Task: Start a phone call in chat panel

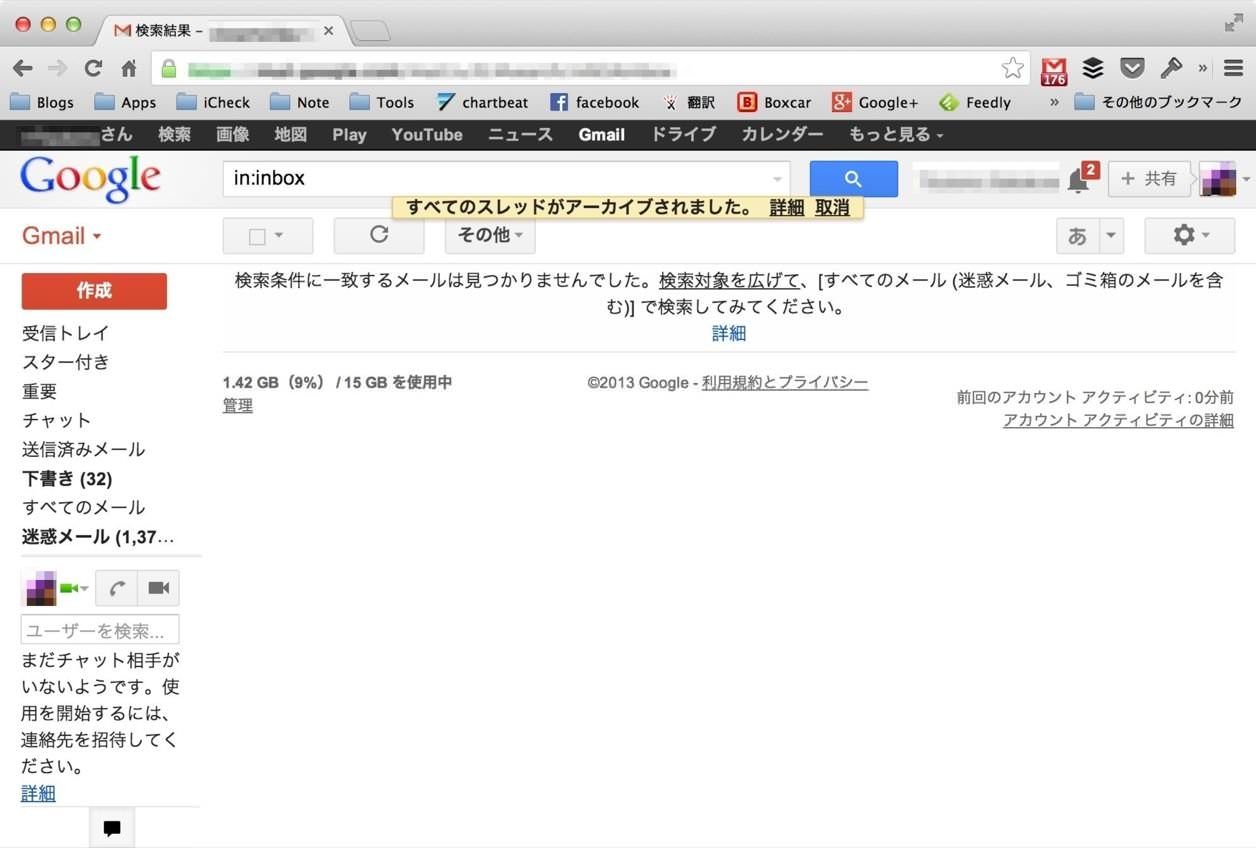Action: click(x=117, y=588)
